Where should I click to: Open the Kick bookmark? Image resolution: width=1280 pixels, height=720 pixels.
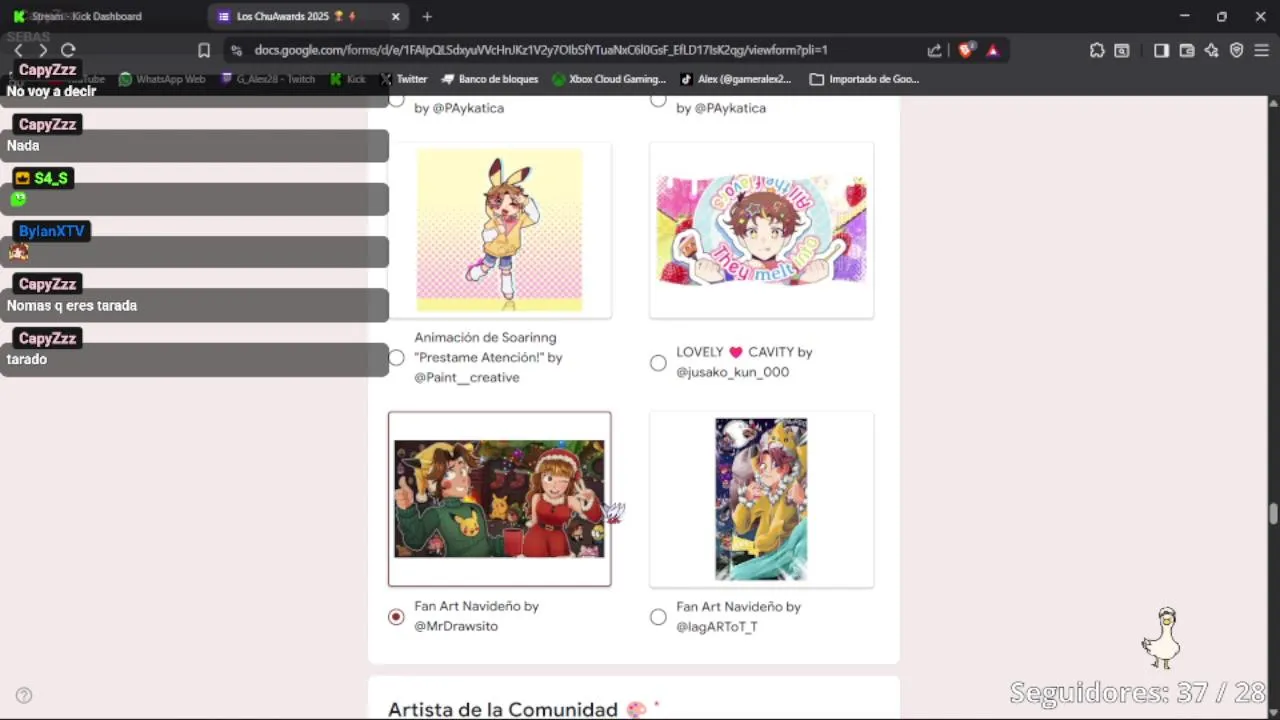tap(348, 79)
